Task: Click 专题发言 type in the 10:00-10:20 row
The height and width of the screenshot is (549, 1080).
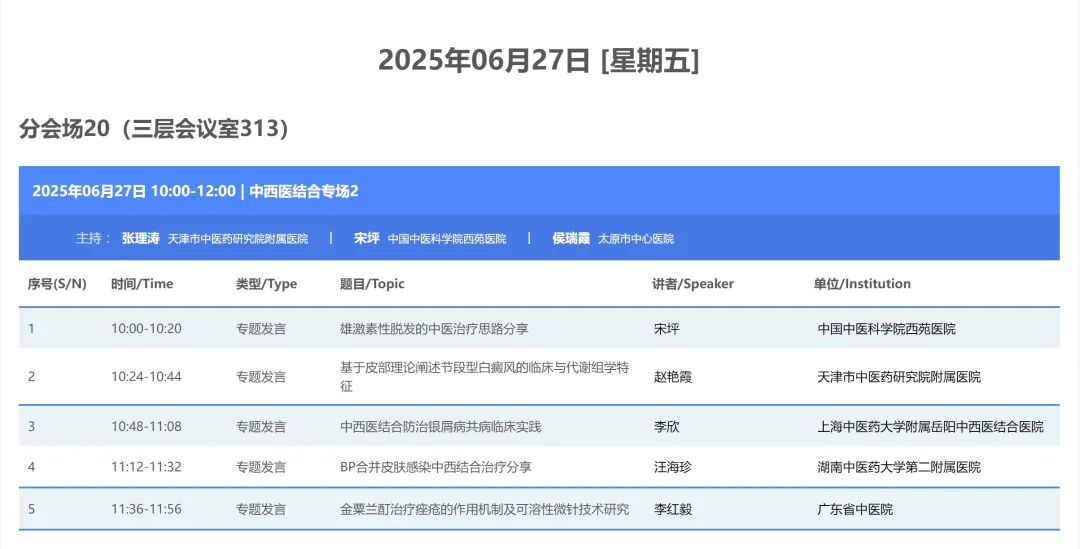Action: [x=261, y=329]
